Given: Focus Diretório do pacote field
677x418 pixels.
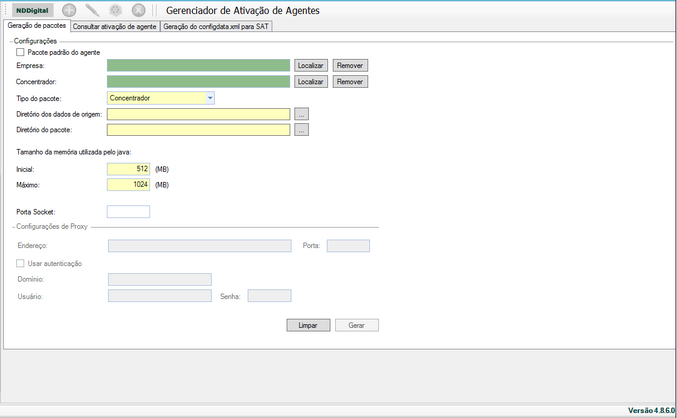Looking at the screenshot, I should point(199,130).
